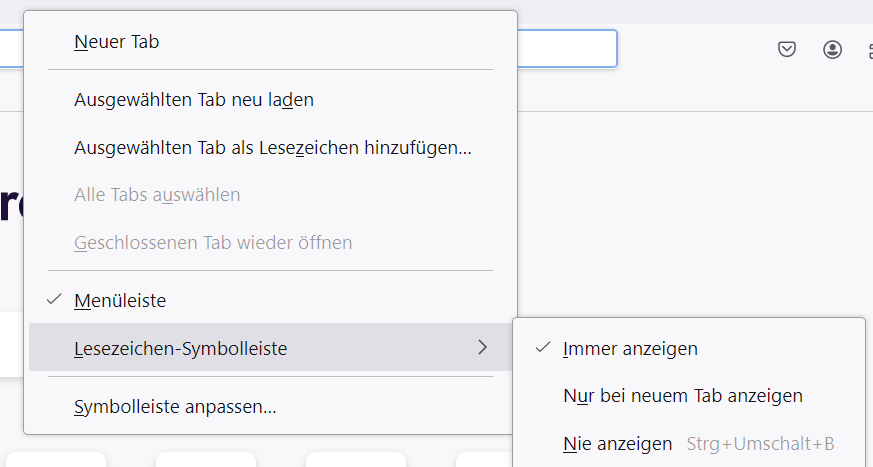
Task: Select the Immer anzeigen option
Action: tap(630, 349)
